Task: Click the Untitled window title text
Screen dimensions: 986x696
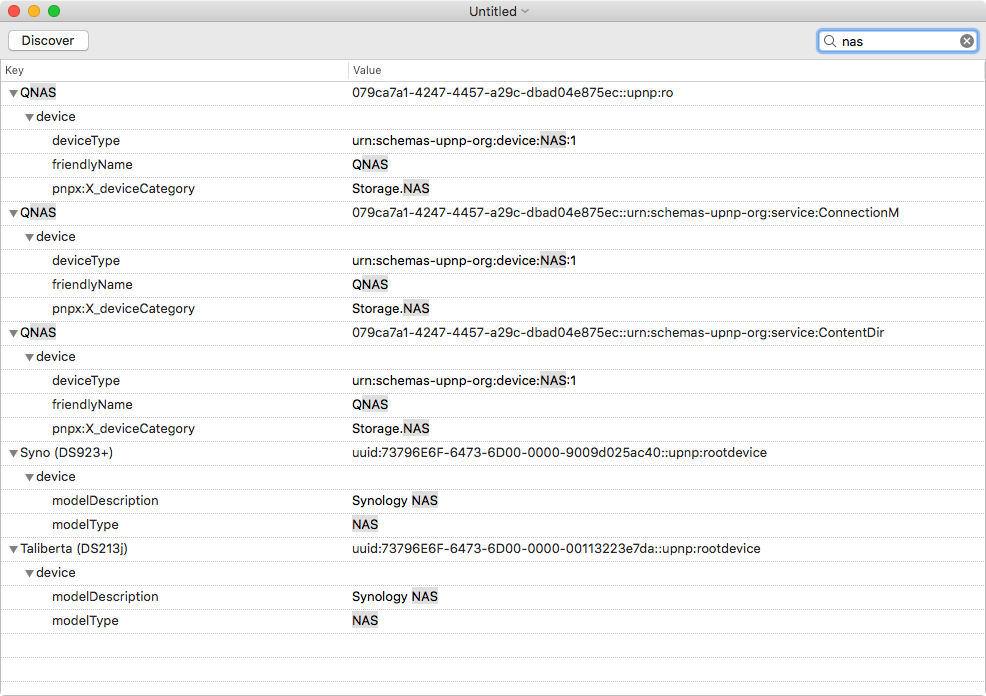Action: (492, 11)
